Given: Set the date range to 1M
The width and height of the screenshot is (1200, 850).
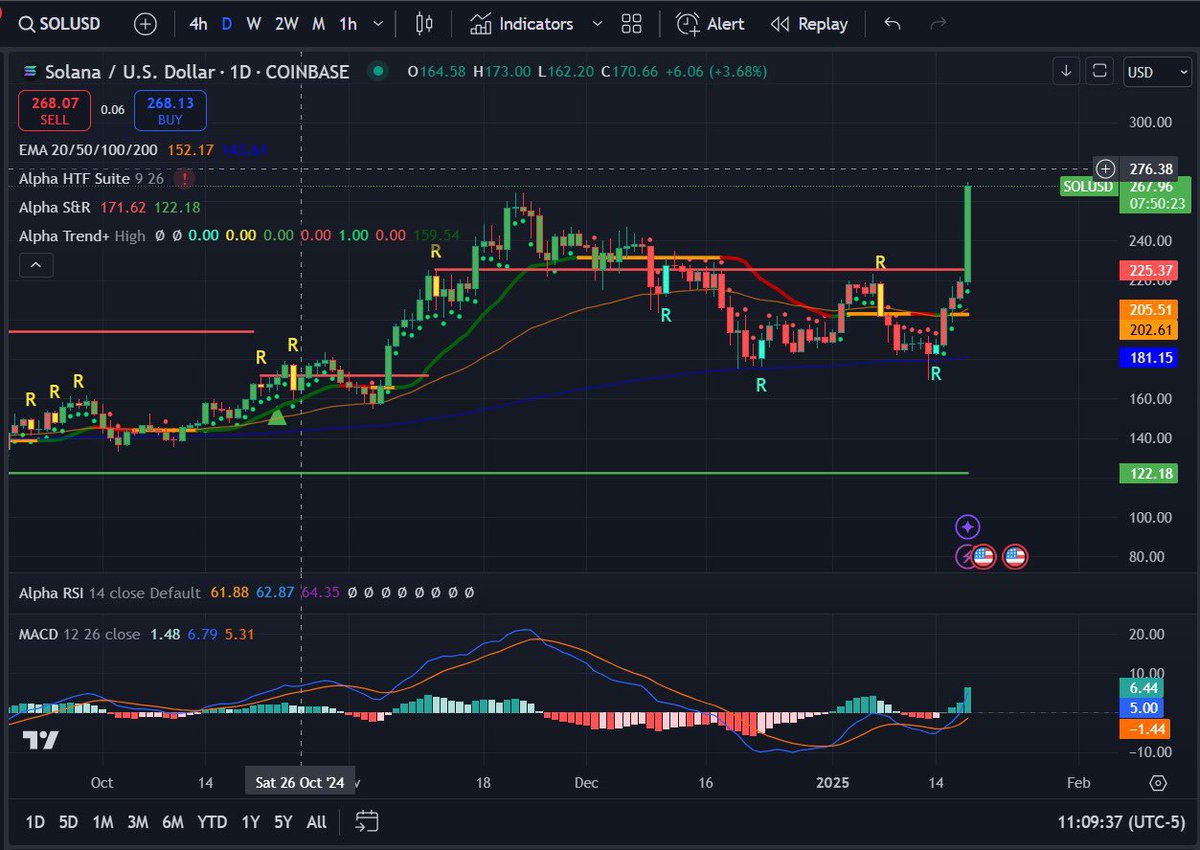Looking at the screenshot, I should coord(102,822).
